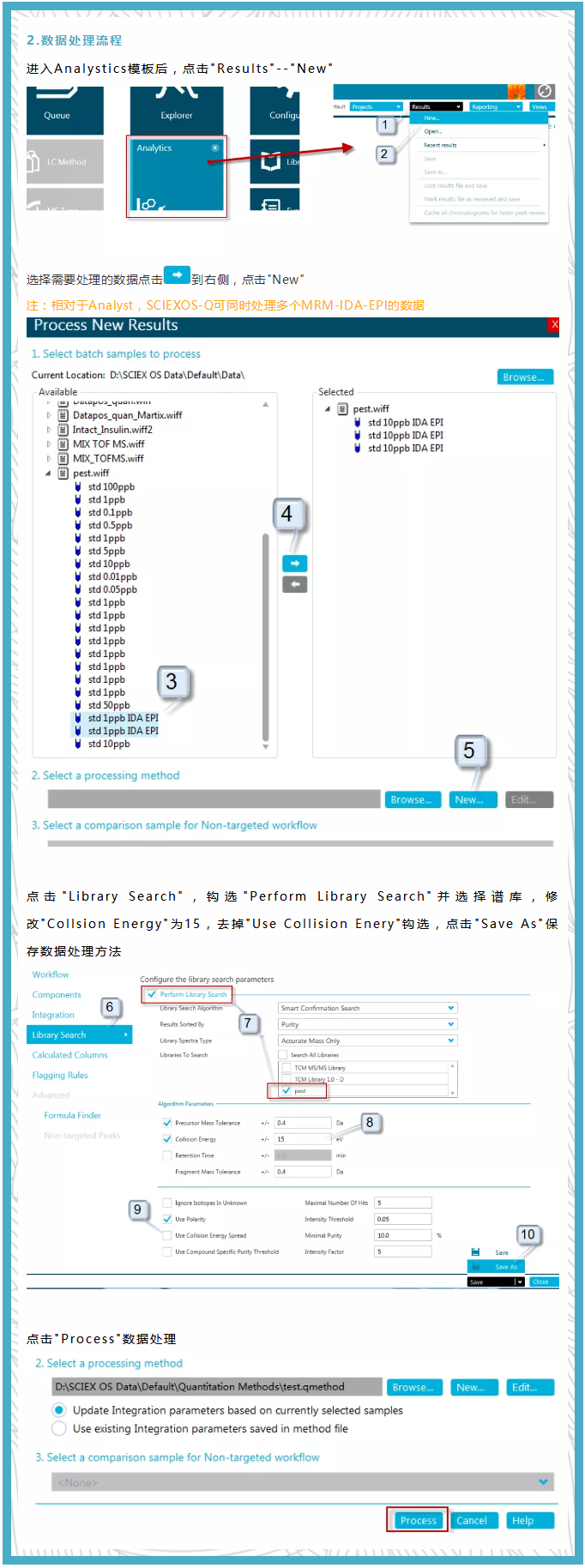
Task: Click vial icon beside std 0.1ppb
Action: click(x=78, y=512)
